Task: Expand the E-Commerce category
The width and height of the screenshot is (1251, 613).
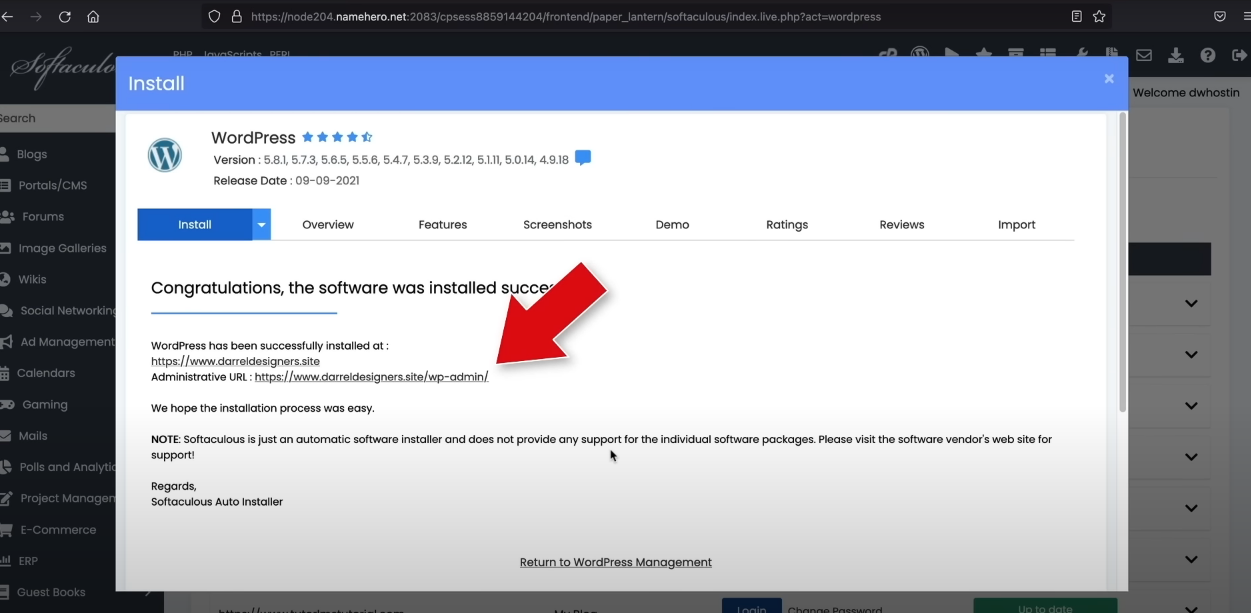Action: (57, 530)
